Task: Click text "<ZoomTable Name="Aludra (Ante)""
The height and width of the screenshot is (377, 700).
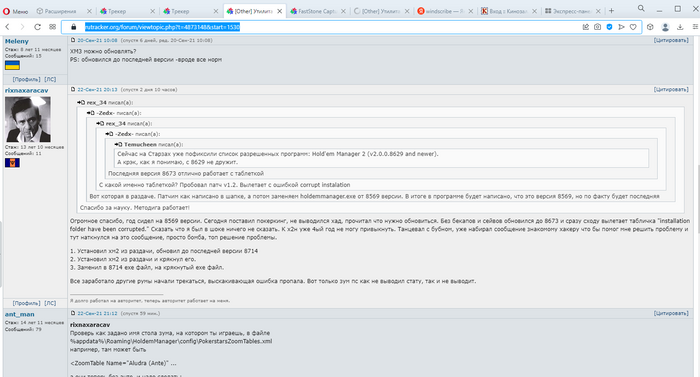Action: coord(120,363)
